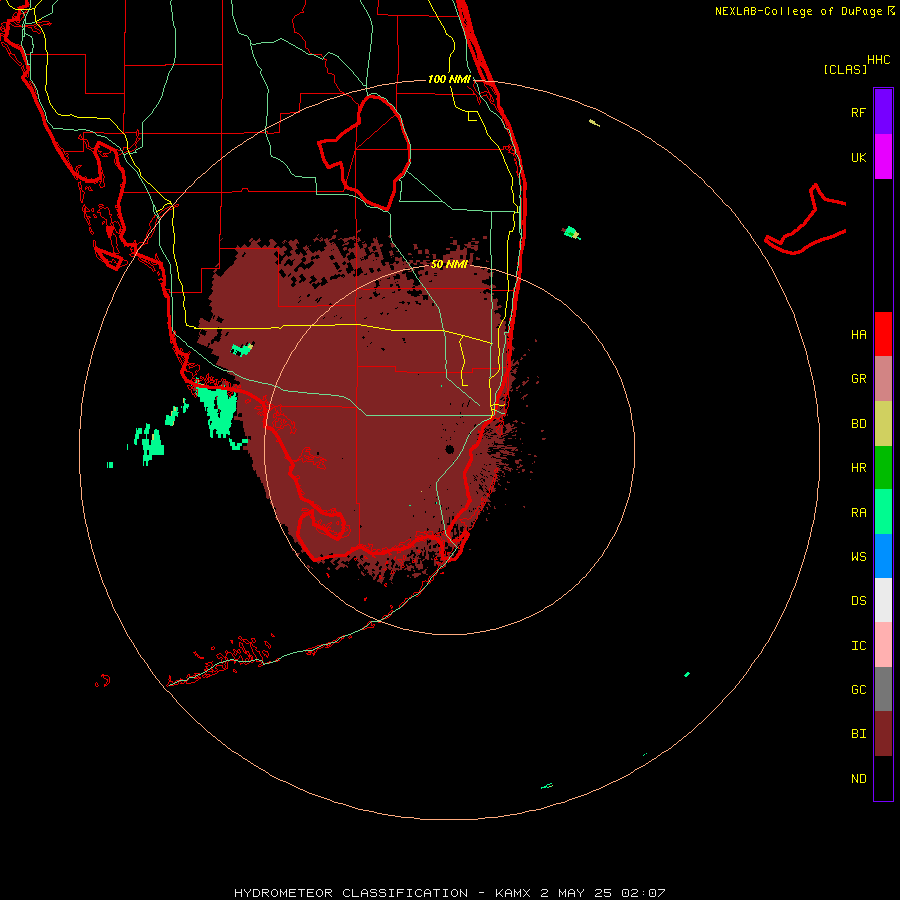Click the BI legend label
Screen dimensions: 900x900
(x=858, y=734)
